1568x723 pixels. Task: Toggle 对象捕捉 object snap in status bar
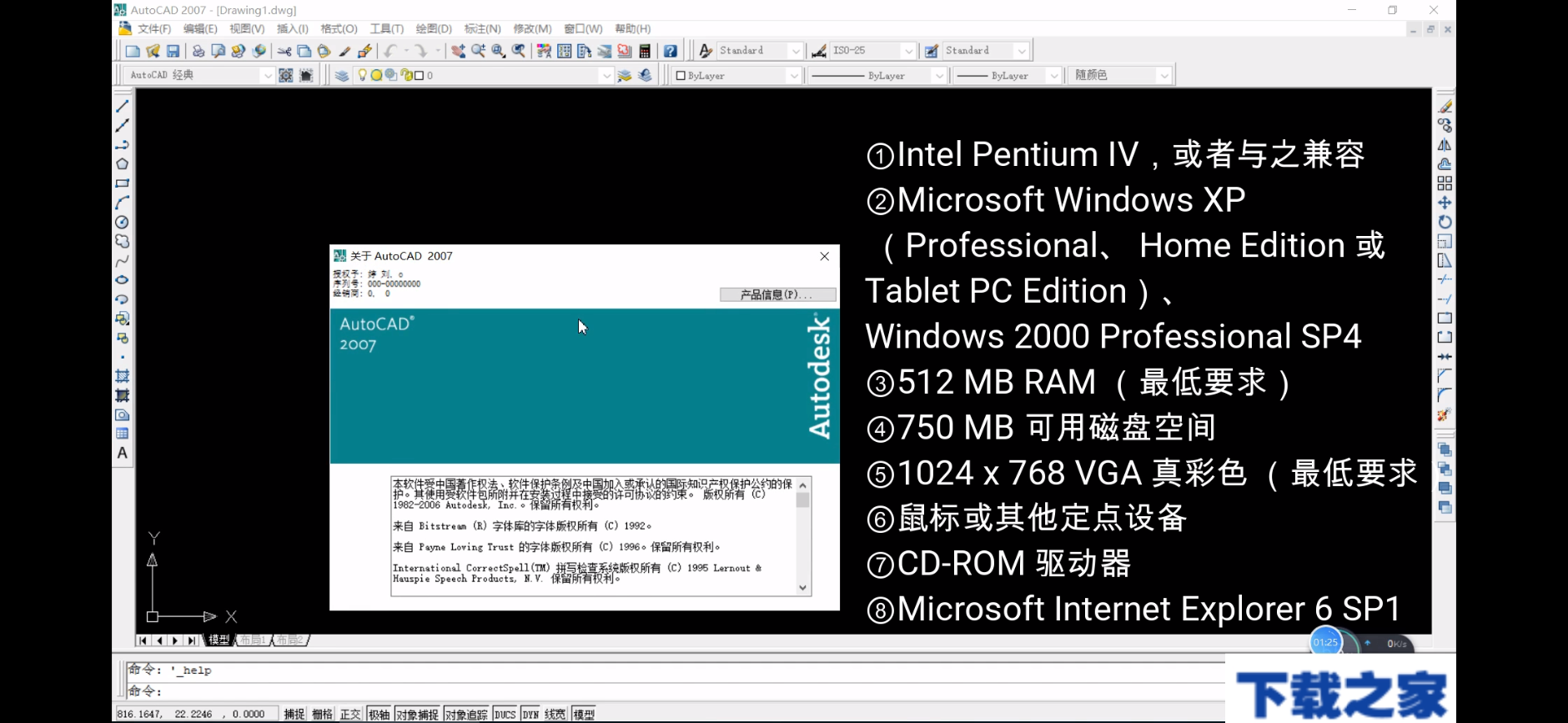pyautogui.click(x=417, y=714)
